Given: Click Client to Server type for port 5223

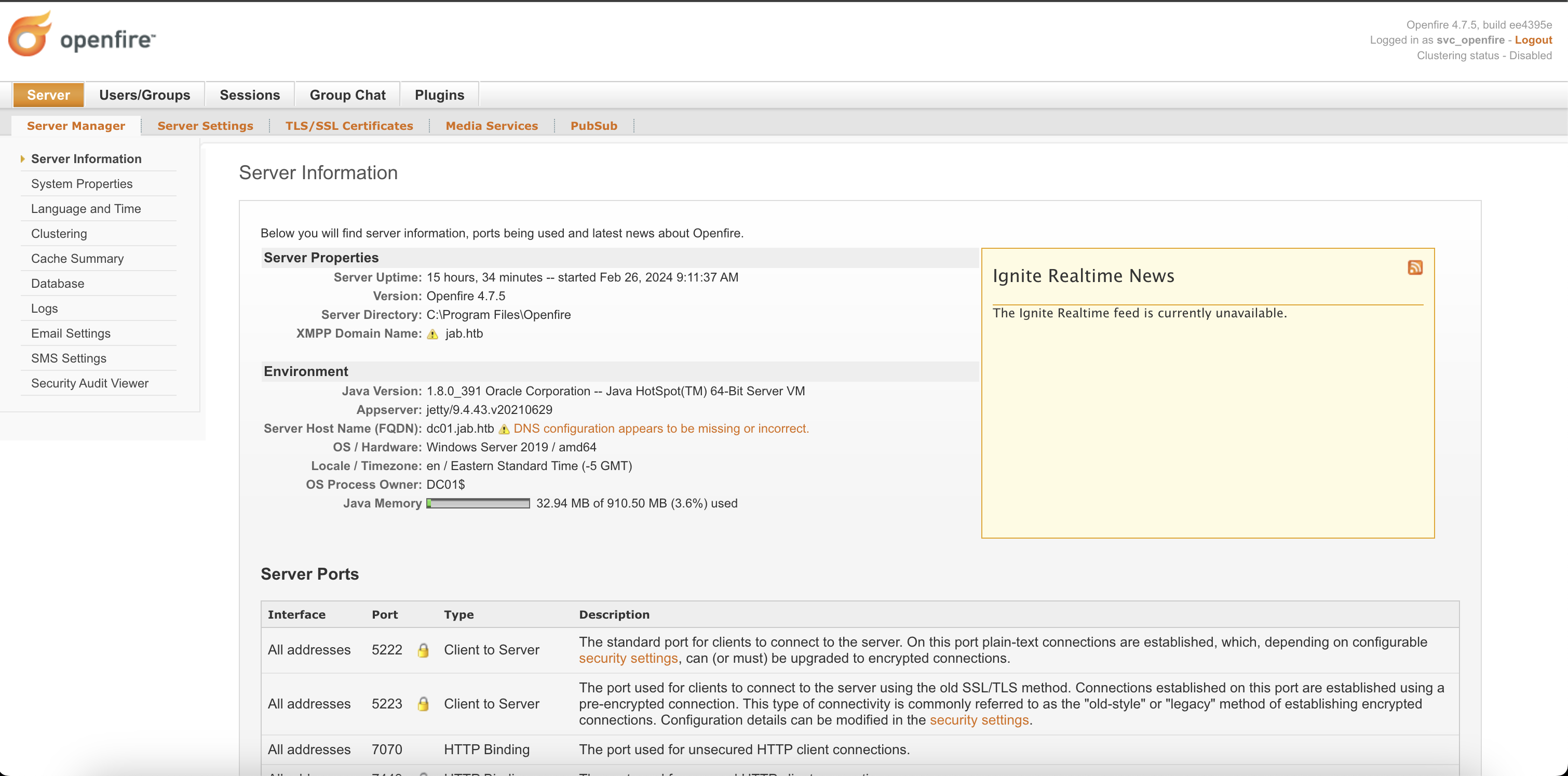Looking at the screenshot, I should click(491, 704).
